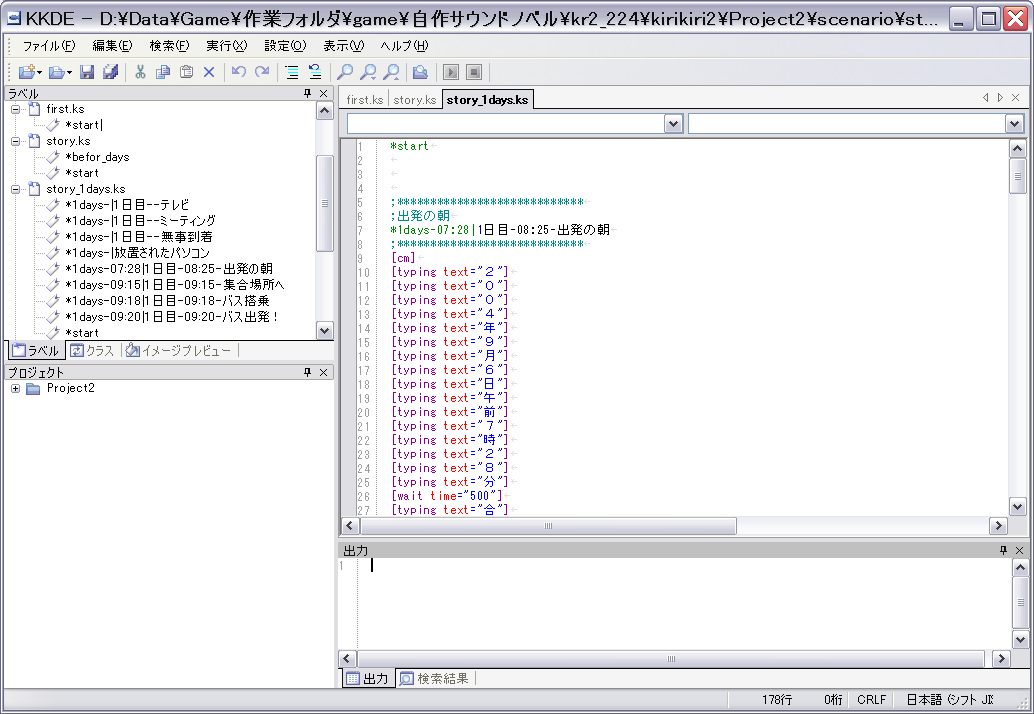Select label *befor_days in the tree
Image resolution: width=1034 pixels, height=714 pixels.
(x=97, y=157)
